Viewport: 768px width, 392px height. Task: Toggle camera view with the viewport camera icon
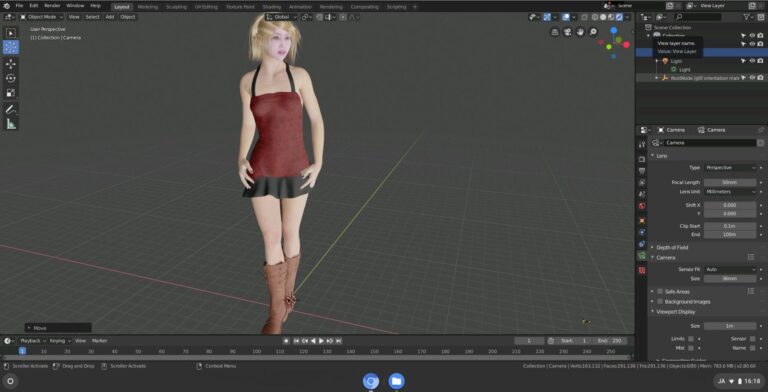point(567,32)
